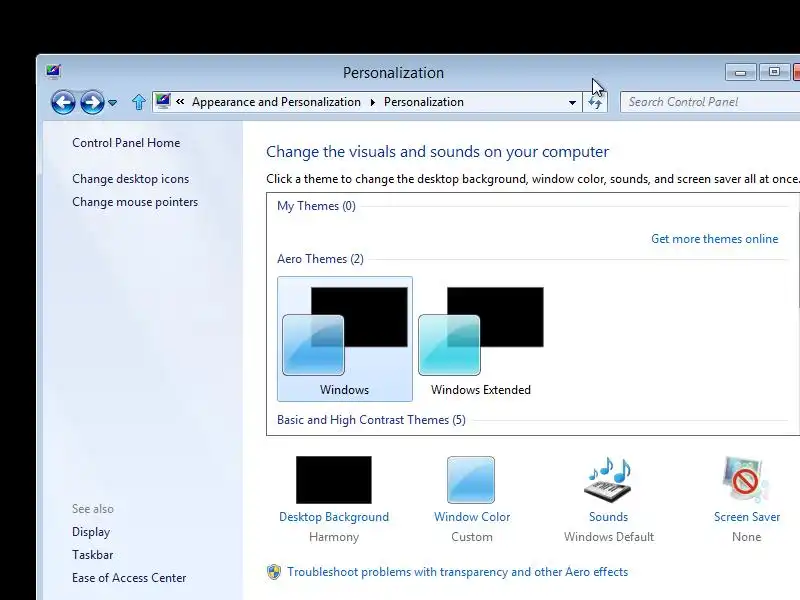Click the My Themes (0) heading
Screen dimensions: 800x600
tap(316, 206)
